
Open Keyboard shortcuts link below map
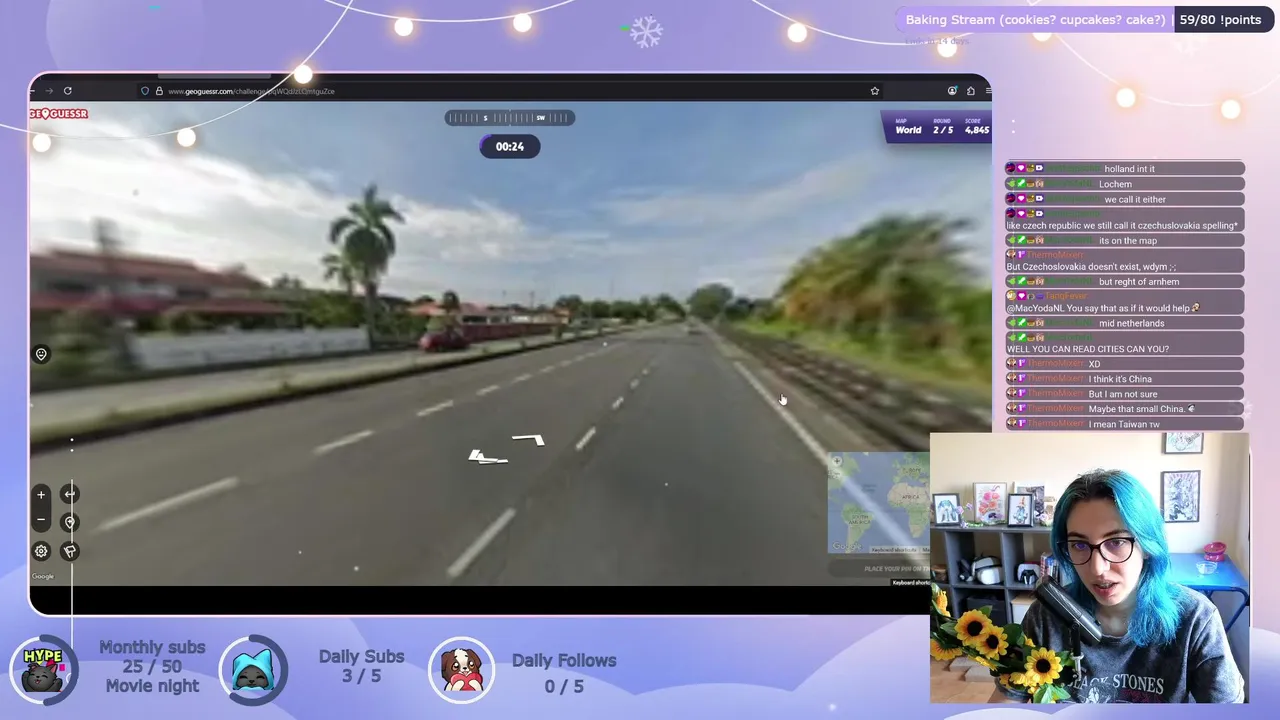[x=912, y=582]
